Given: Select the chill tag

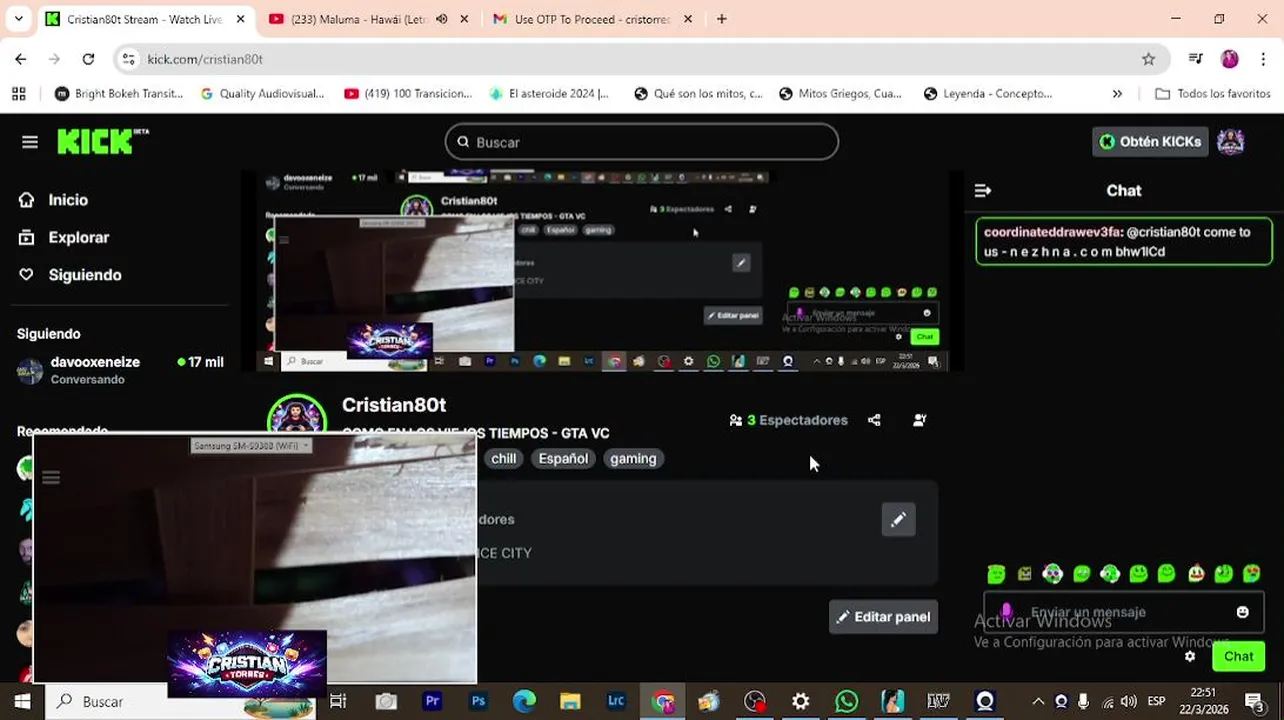Looking at the screenshot, I should [504, 458].
